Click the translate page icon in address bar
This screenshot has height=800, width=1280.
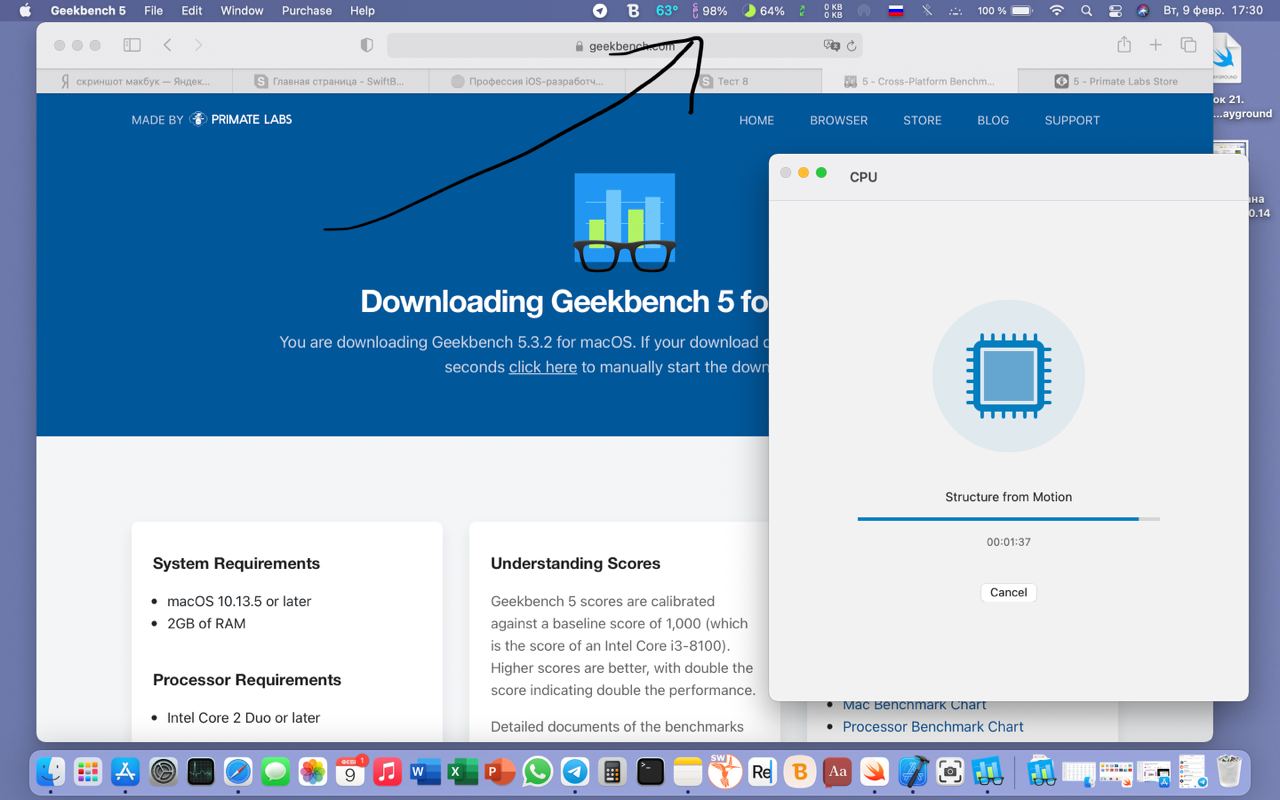pyautogui.click(x=831, y=45)
